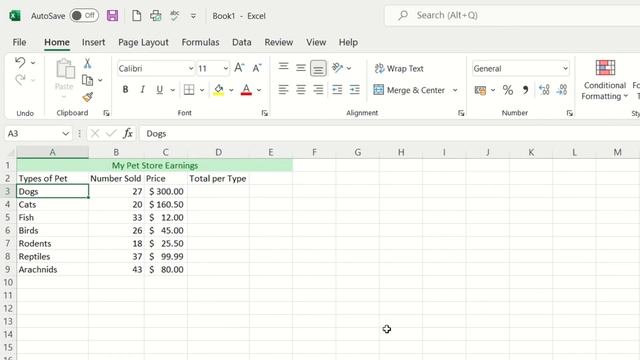This screenshot has height=360, width=640.
Task: Open Customize Quick Access Toolbar dropdown
Action: [193, 16]
